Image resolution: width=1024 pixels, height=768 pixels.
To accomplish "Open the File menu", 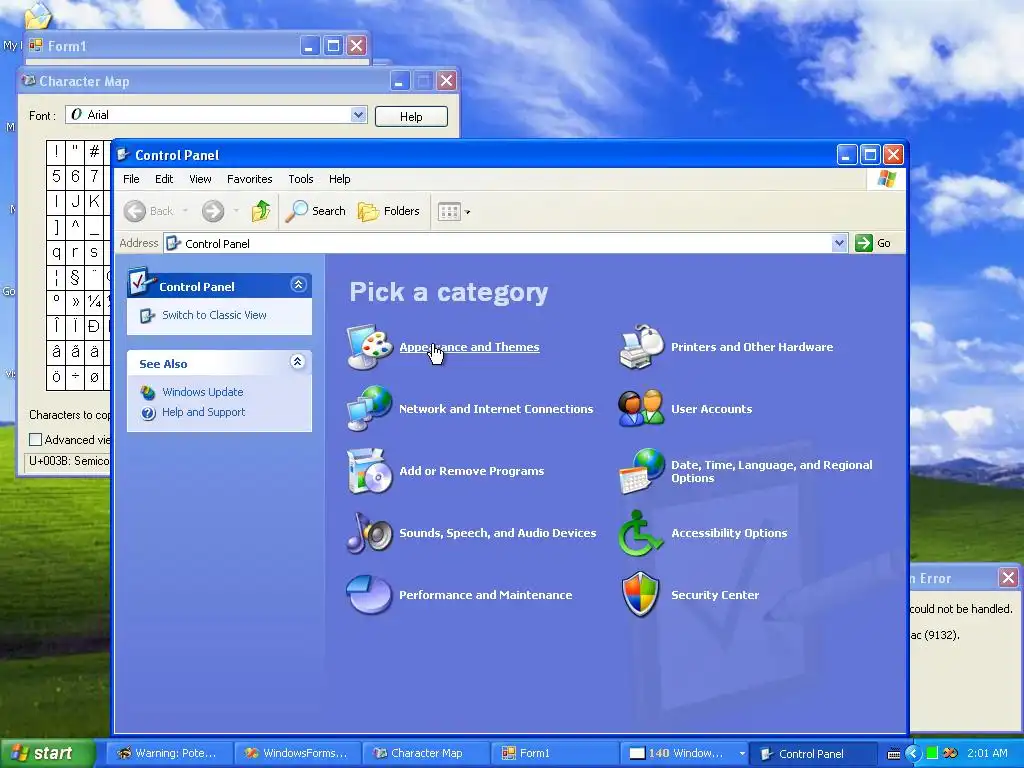I will tap(131, 179).
